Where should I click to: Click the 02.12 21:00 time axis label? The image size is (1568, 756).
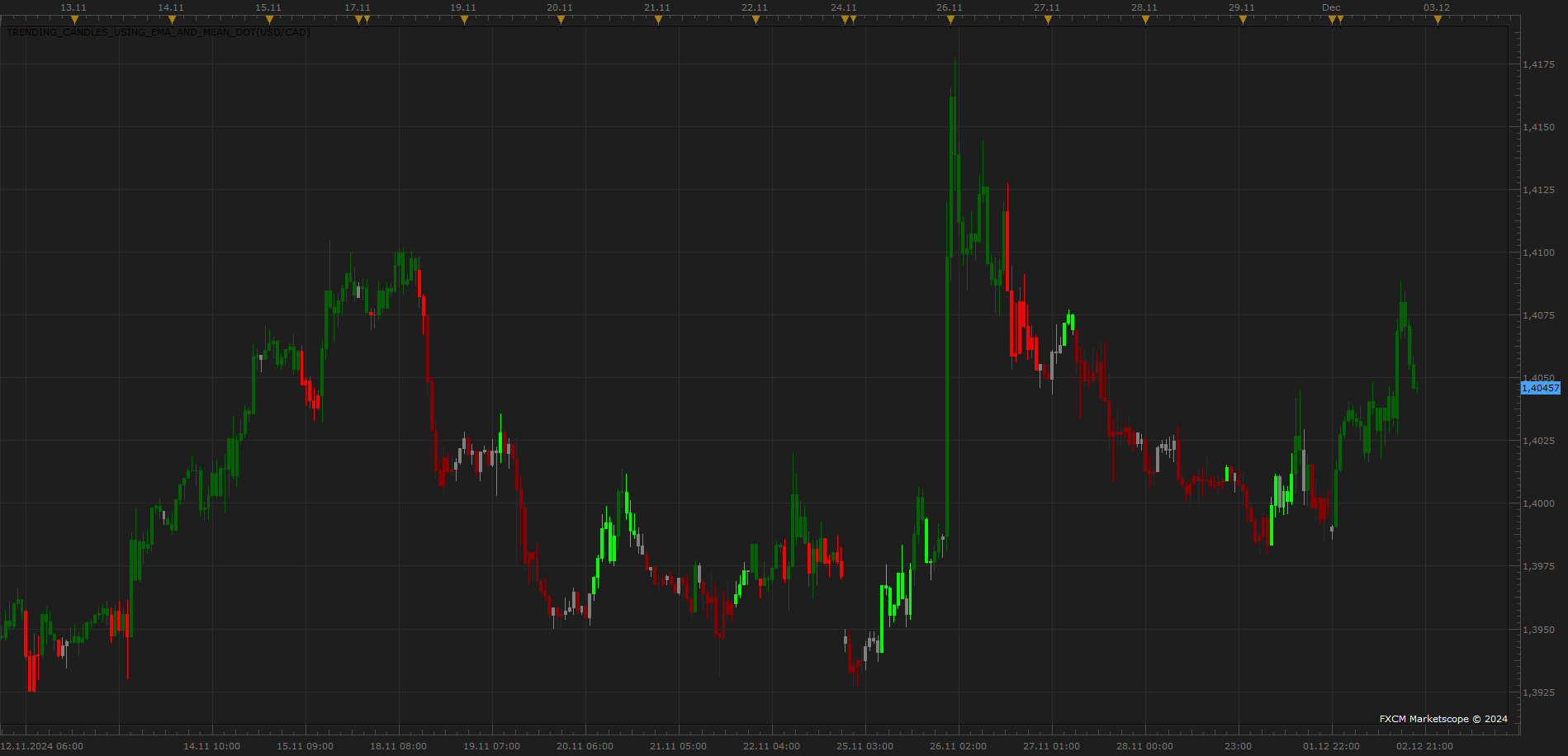pyautogui.click(x=1424, y=746)
